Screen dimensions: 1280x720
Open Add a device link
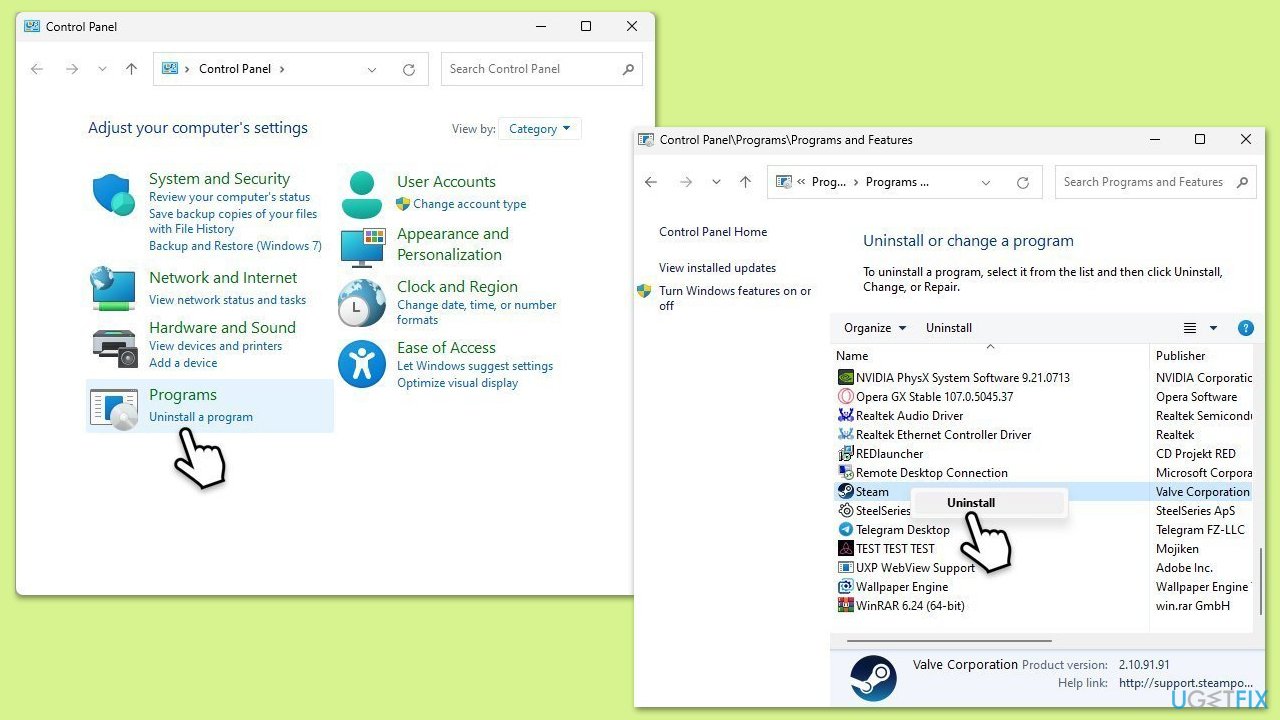coord(183,363)
